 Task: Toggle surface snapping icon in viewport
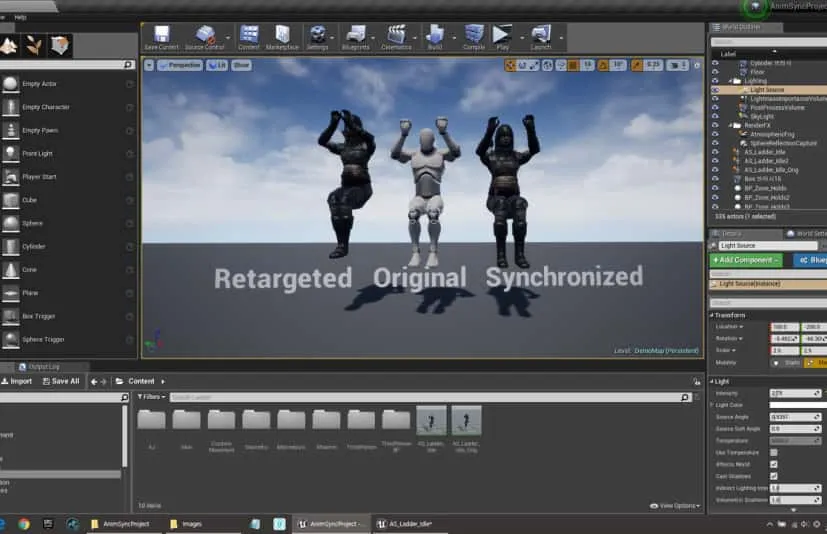pos(561,65)
